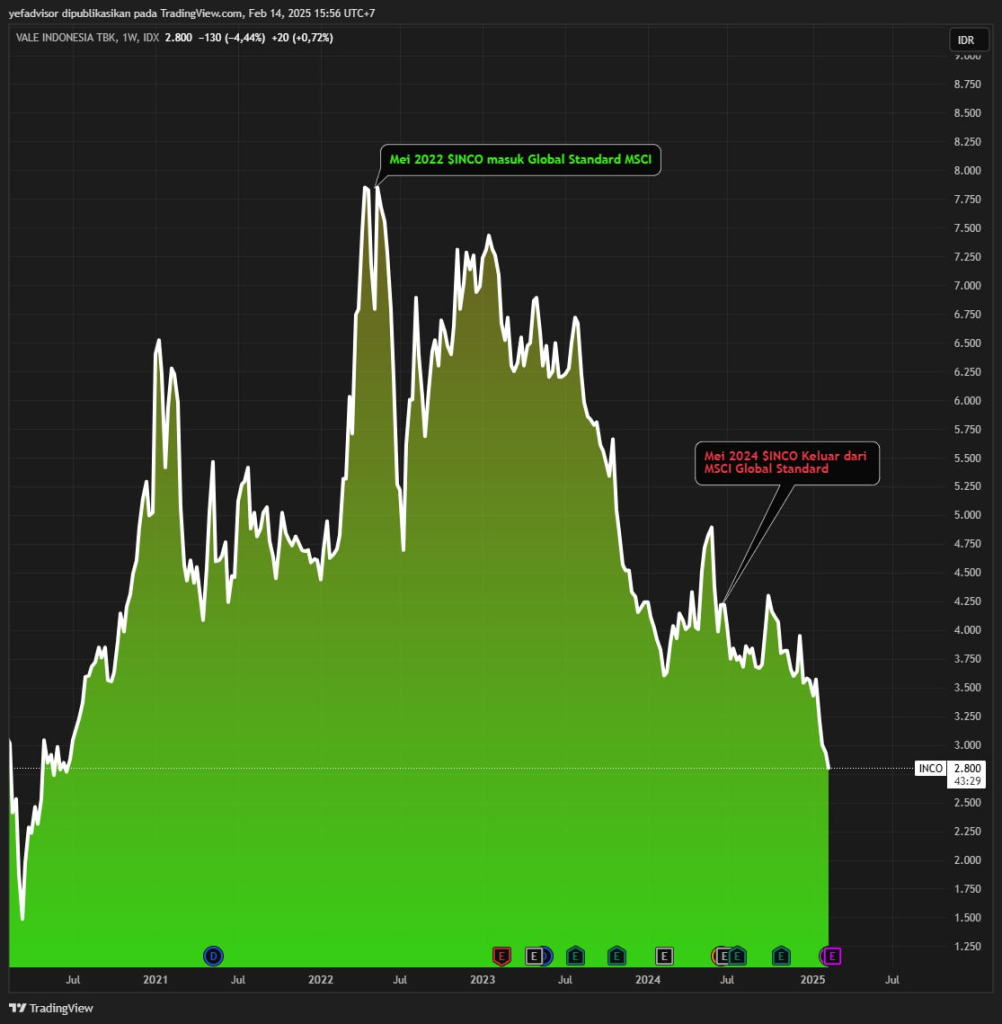Image resolution: width=1002 pixels, height=1024 pixels.
Task: Click the 4.250 price axis label
Action: pos(967,601)
